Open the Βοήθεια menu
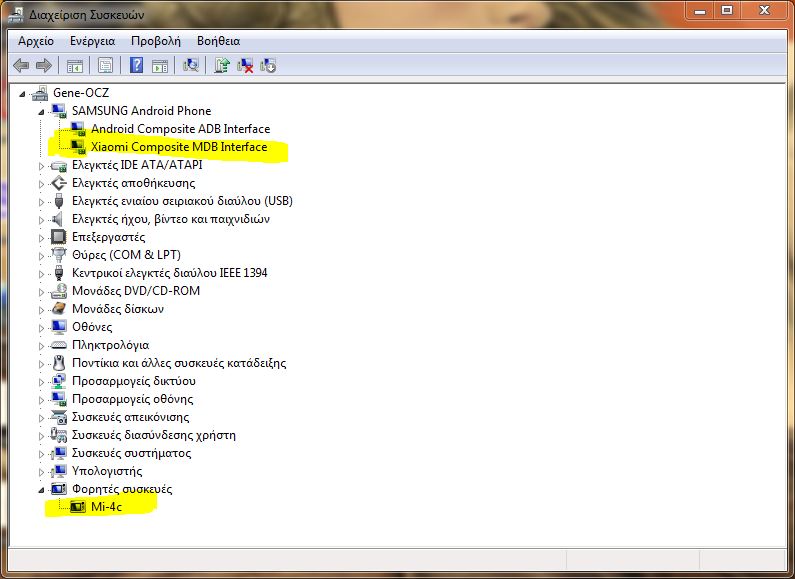795x579 pixels. tap(218, 41)
